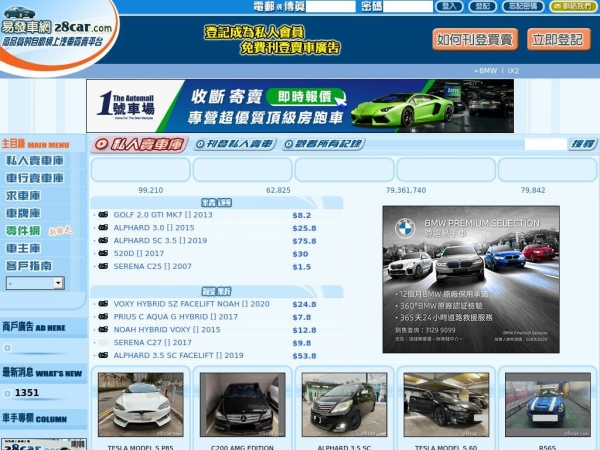Viewport: 600px width, 450px height.
Task: Open ALPHARD 3.5 SC FACELIFT 2019 listing
Action: [x=178, y=355]
